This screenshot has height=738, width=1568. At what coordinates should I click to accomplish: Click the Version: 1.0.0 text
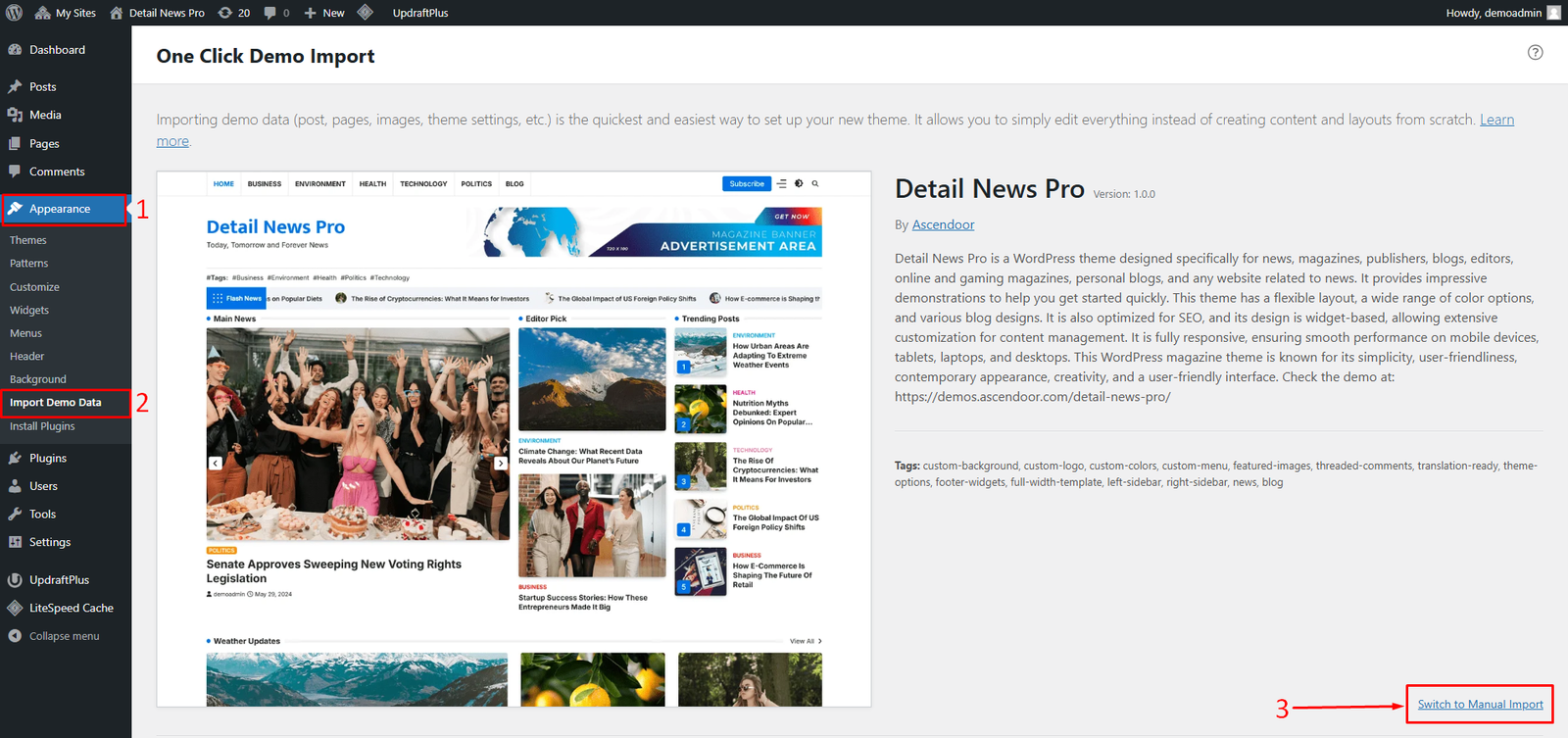point(1124,194)
